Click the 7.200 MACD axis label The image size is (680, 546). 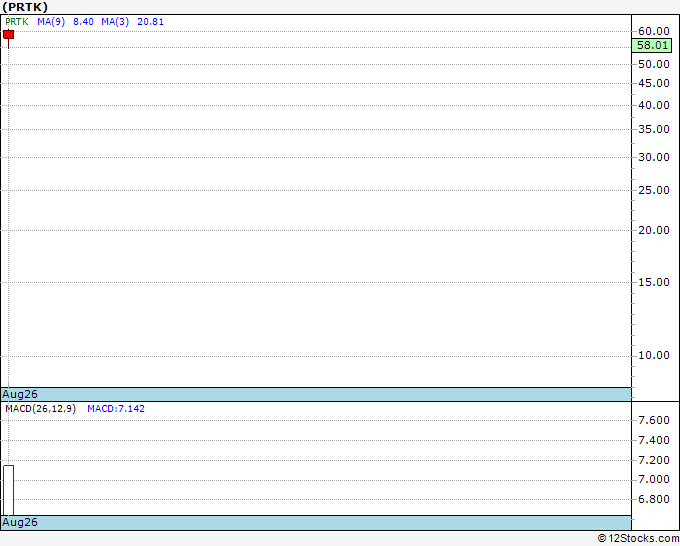pos(654,460)
